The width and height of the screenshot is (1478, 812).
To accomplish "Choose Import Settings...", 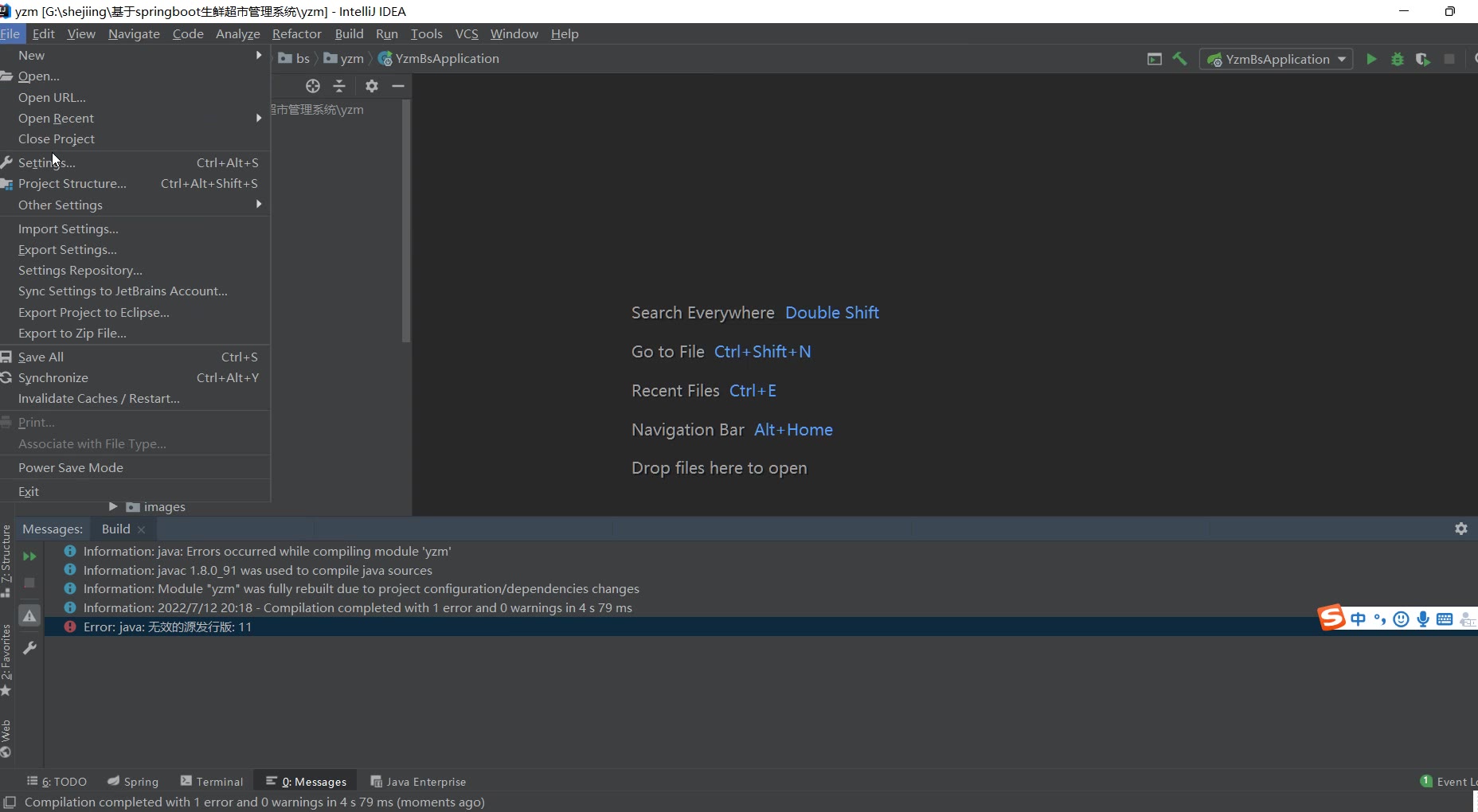I will tap(135, 228).
